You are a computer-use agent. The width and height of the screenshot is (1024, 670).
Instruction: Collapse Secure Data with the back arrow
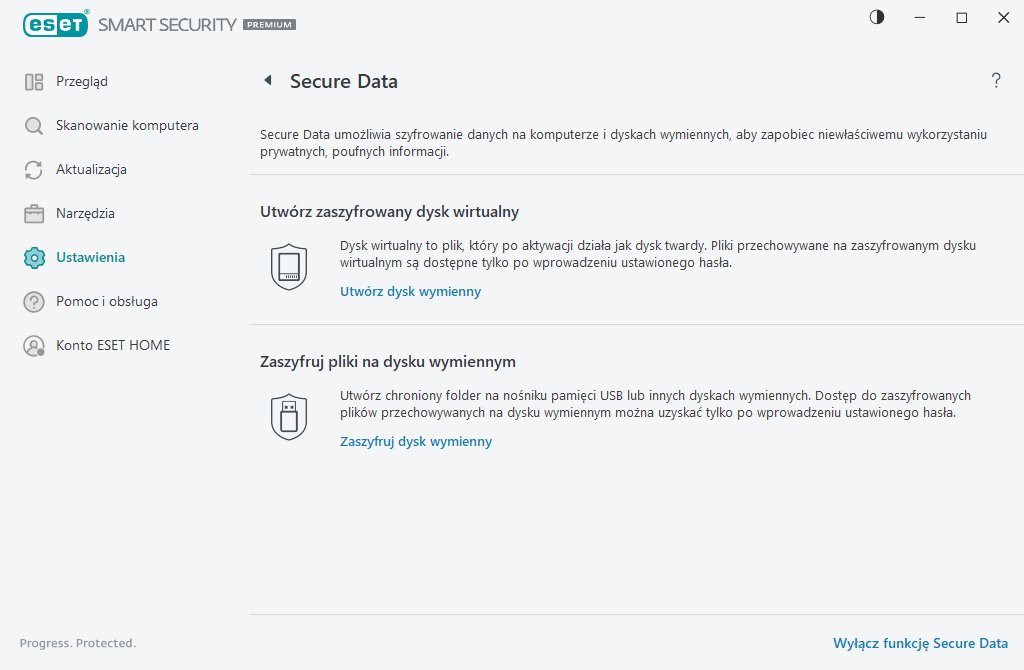pyautogui.click(x=267, y=80)
